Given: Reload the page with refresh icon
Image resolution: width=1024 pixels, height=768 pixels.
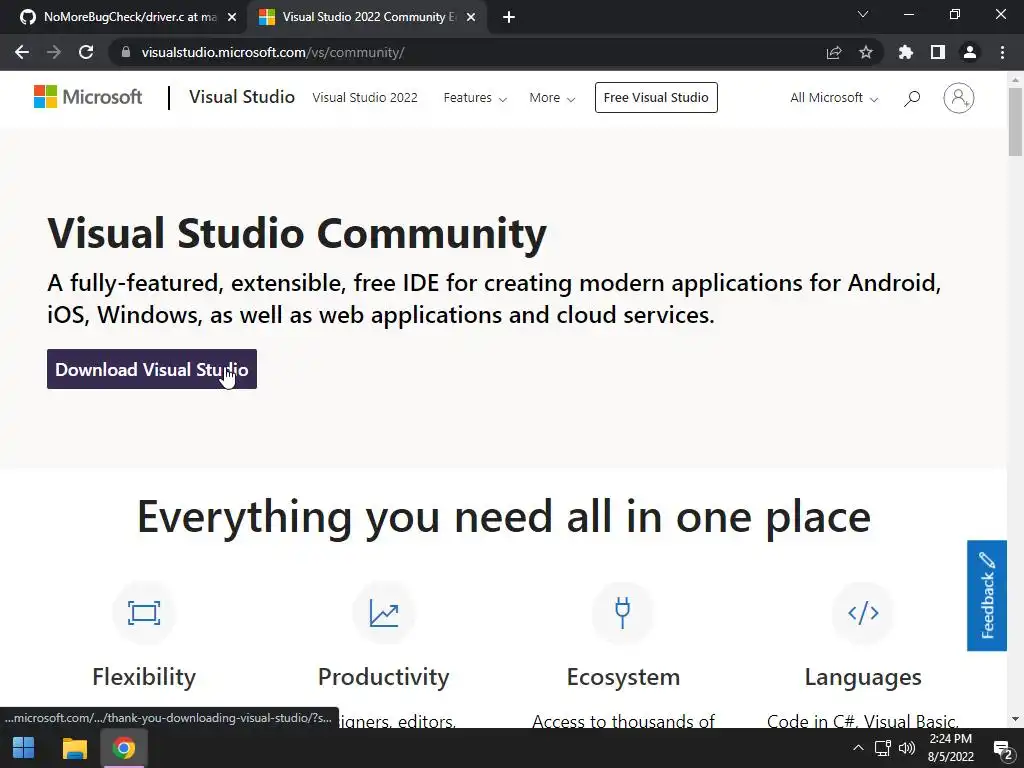Looking at the screenshot, I should pyautogui.click(x=86, y=52).
